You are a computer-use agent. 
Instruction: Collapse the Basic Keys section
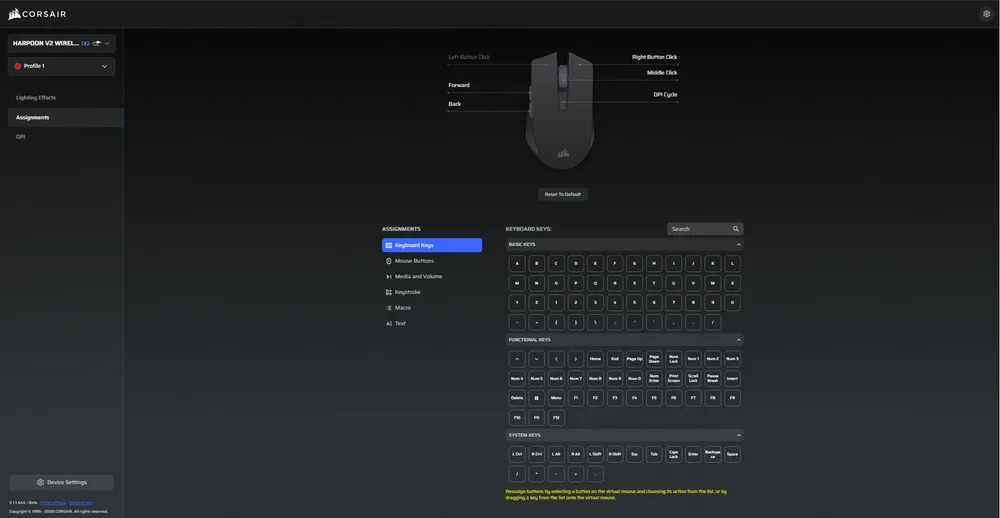739,244
